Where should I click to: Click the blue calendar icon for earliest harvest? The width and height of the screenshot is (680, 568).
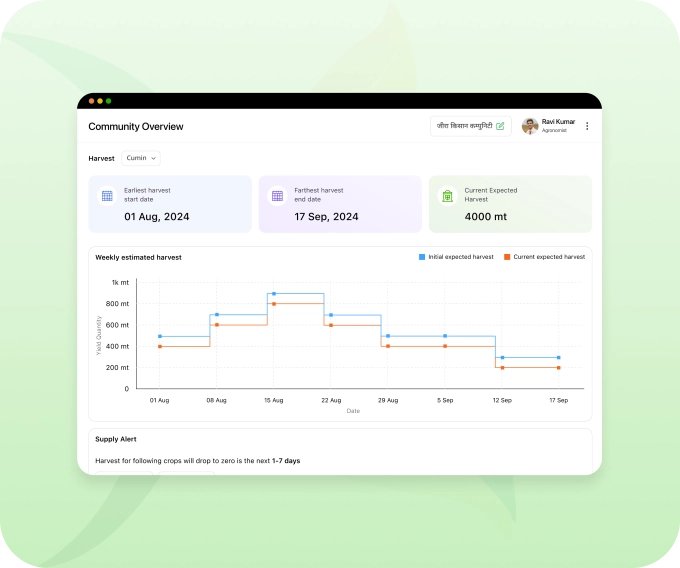click(x=107, y=196)
